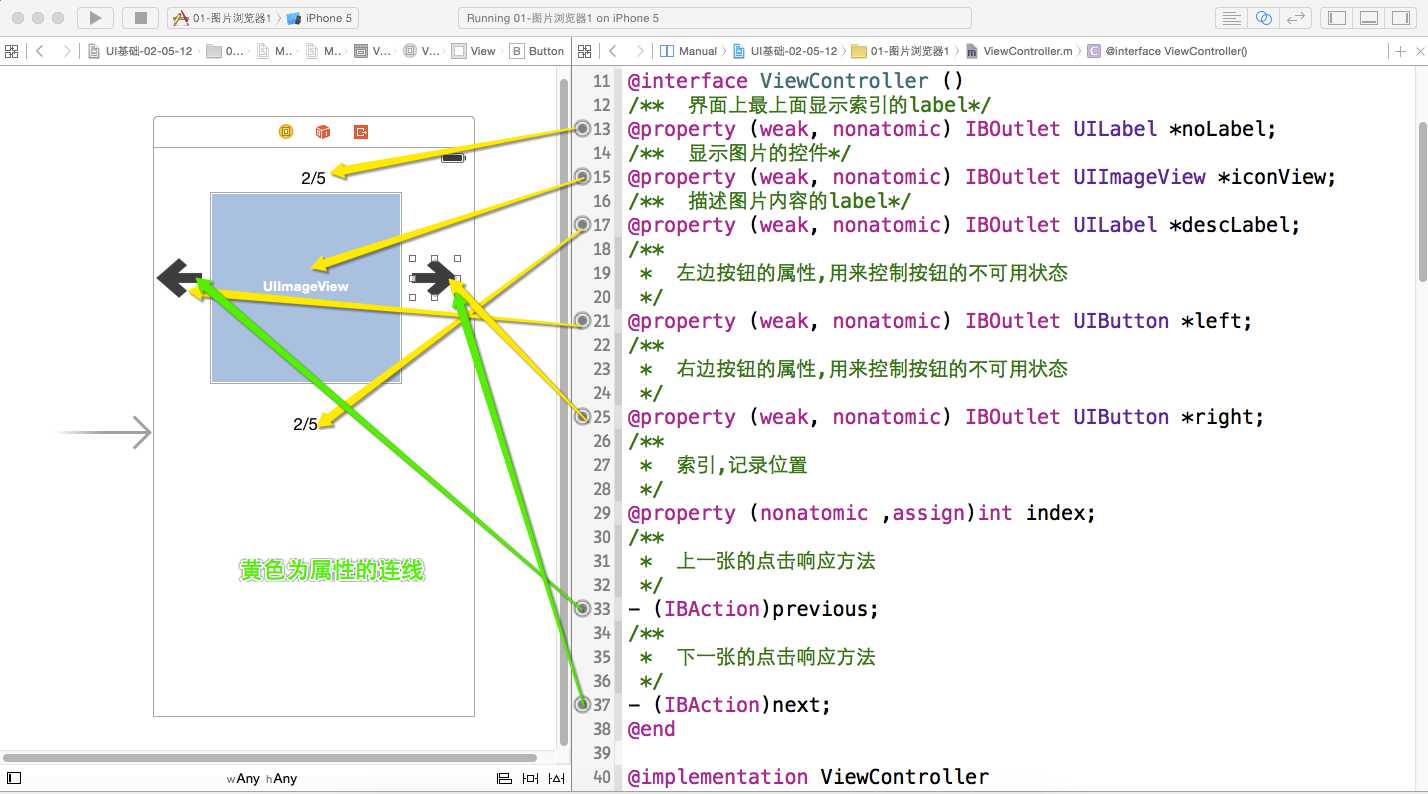Click the *left UIButton property line
Viewport: 1428px width, 794px height.
[x=940, y=321]
